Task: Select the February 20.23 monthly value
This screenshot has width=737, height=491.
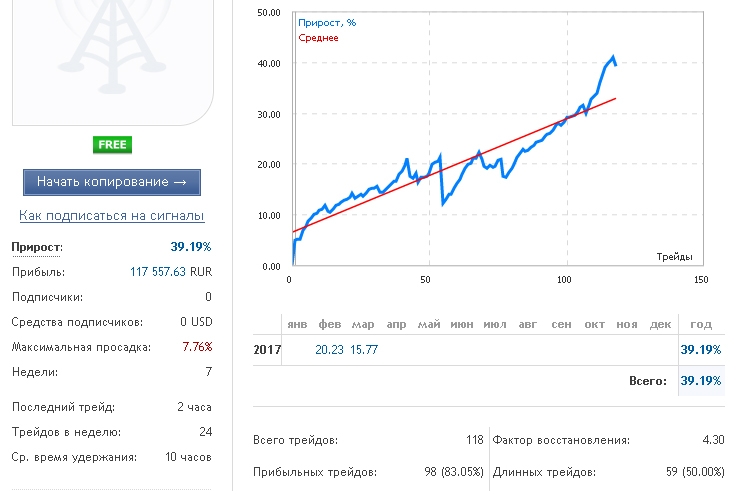Action: (x=329, y=350)
